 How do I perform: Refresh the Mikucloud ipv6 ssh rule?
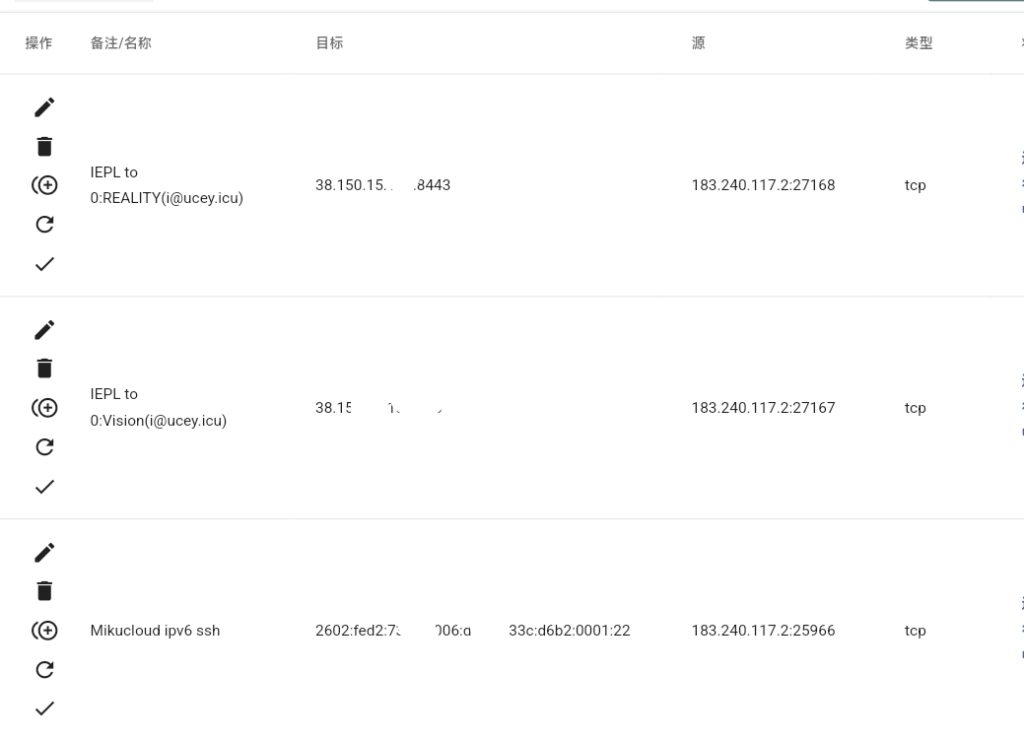pyautogui.click(x=44, y=670)
